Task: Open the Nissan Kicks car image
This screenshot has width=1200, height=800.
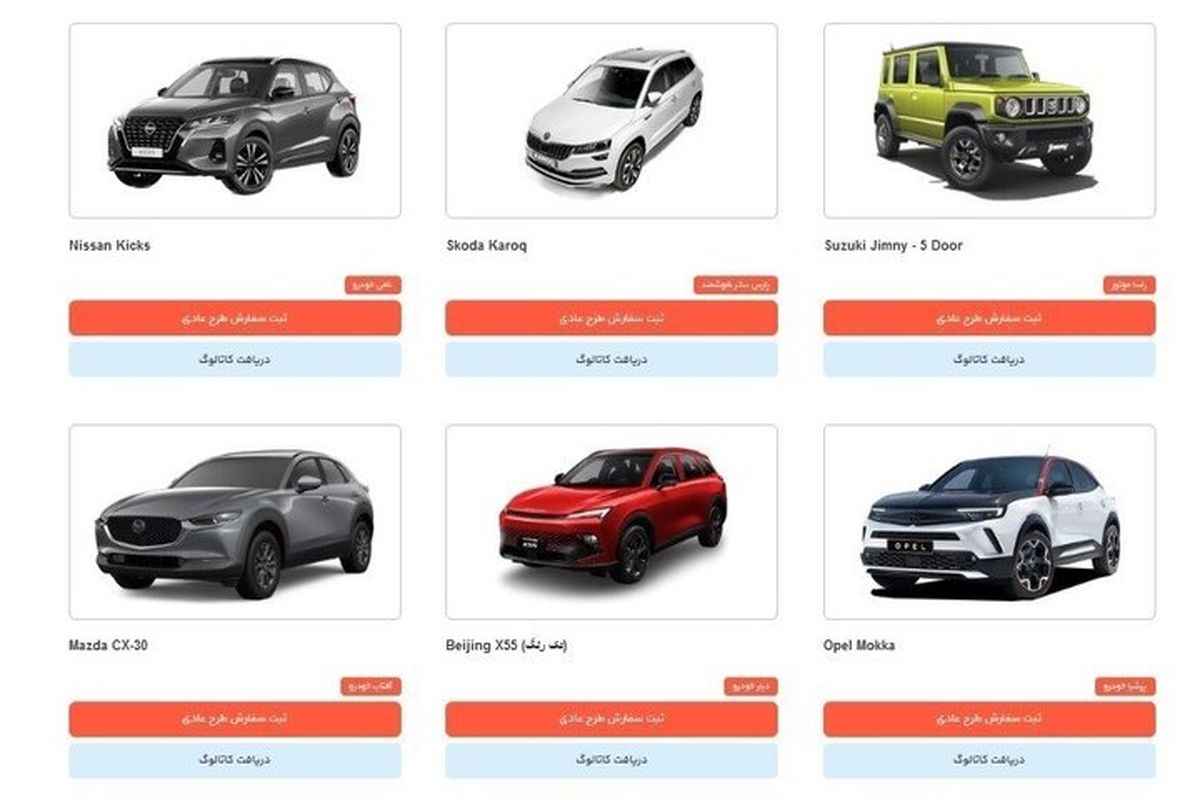Action: pyautogui.click(x=235, y=121)
